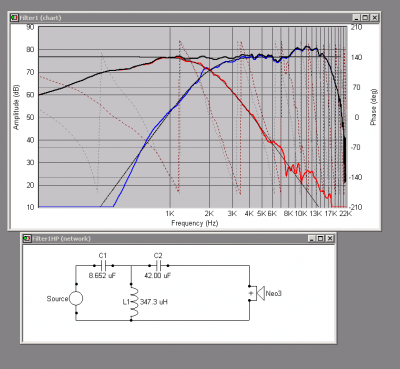Viewport: 400px width, 369px height.
Task: Click the Phase (deg) axis label
Action: tap(373, 107)
